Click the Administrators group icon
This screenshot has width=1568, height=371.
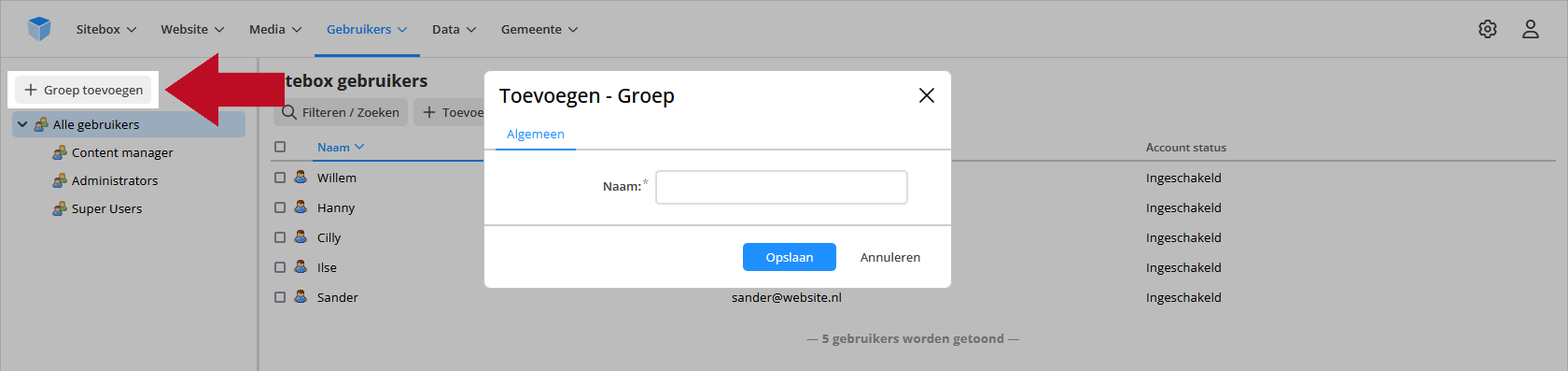60,180
